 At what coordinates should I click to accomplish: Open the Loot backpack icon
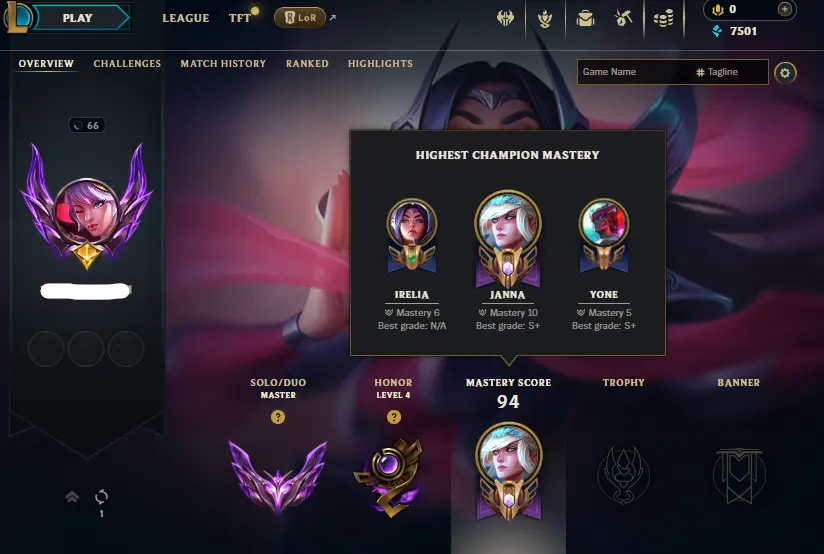tap(585, 19)
